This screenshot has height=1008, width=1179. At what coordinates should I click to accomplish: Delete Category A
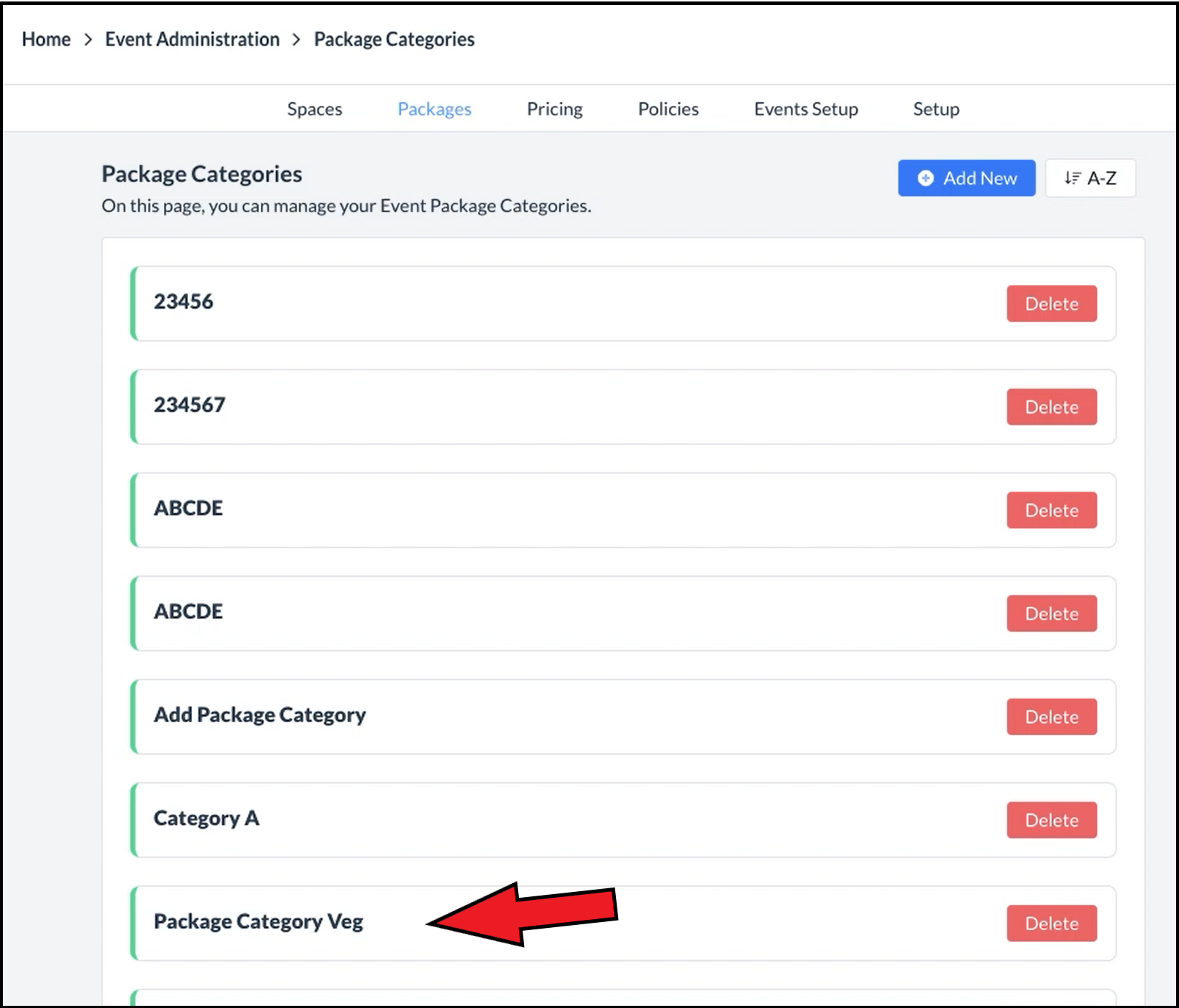tap(1051, 820)
